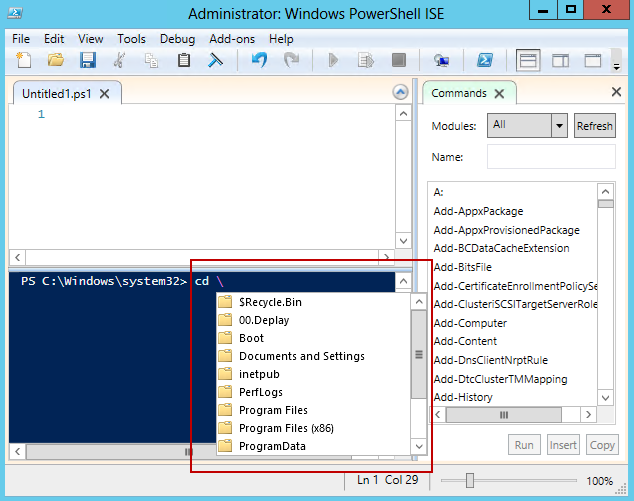Start PowerShell.exe with the blue console icon
This screenshot has height=501, width=634.
[x=484, y=61]
